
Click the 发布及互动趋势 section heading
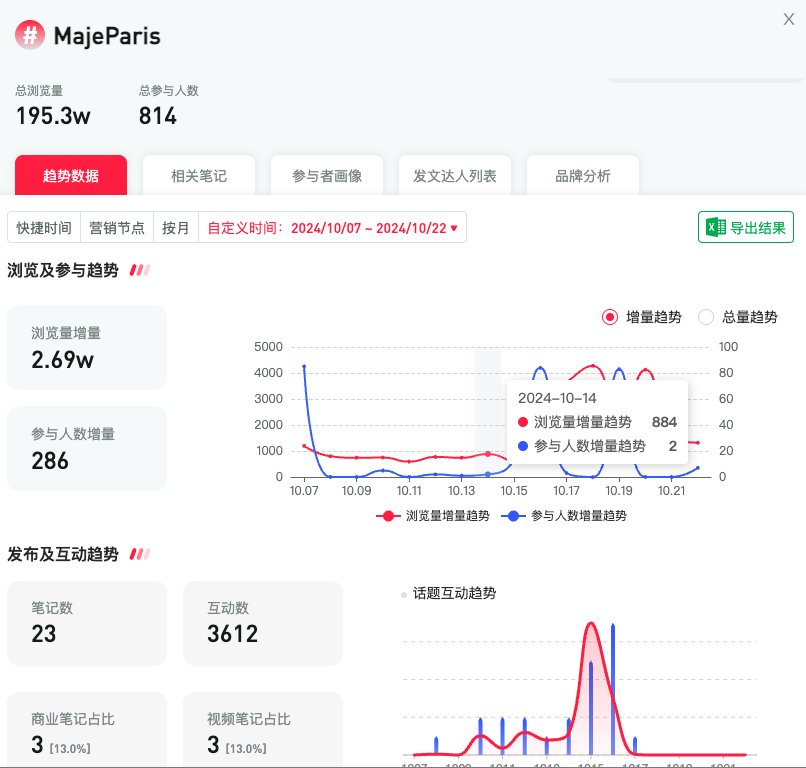tap(63, 554)
